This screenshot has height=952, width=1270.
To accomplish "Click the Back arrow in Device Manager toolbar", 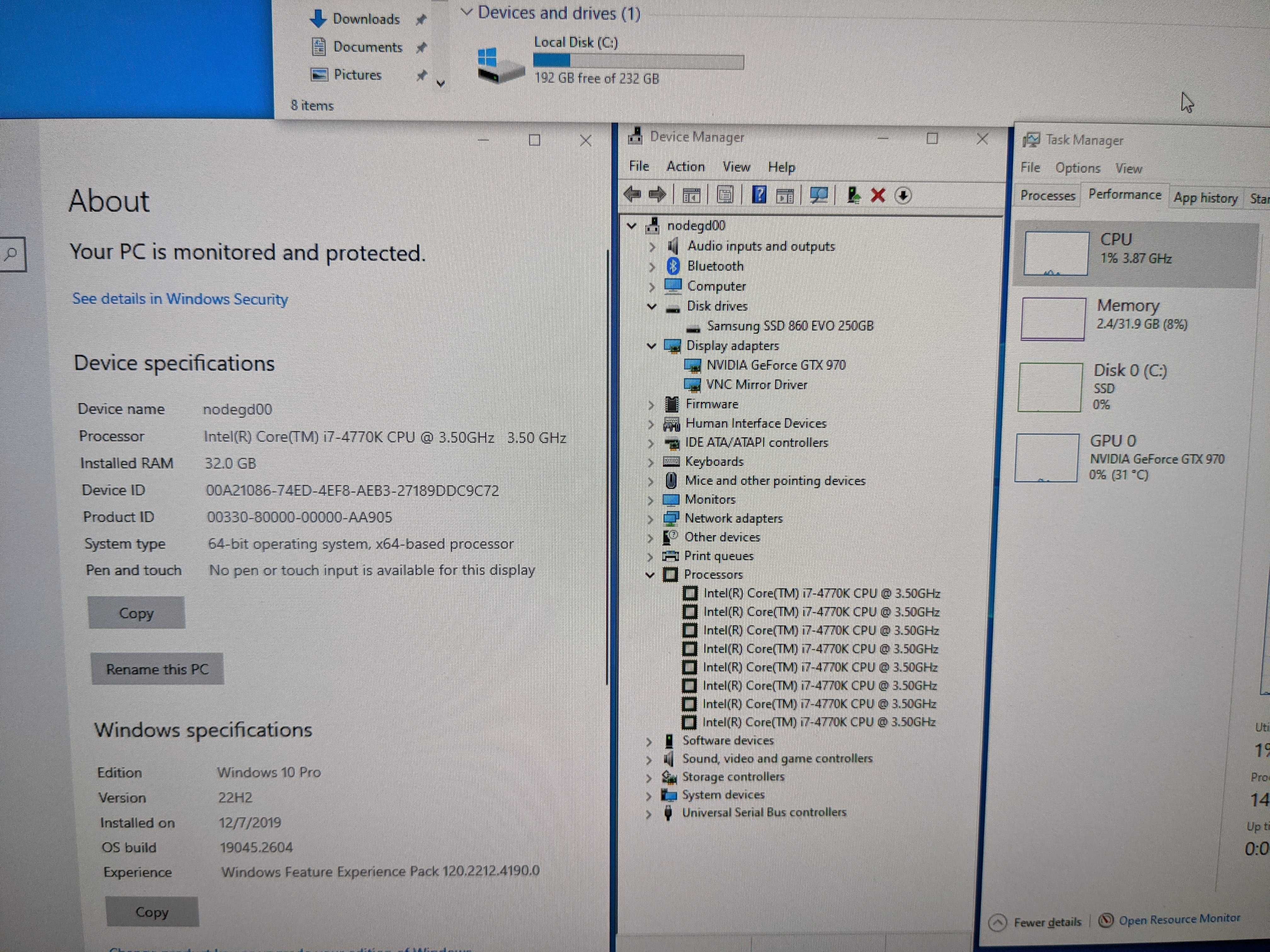I will point(633,195).
